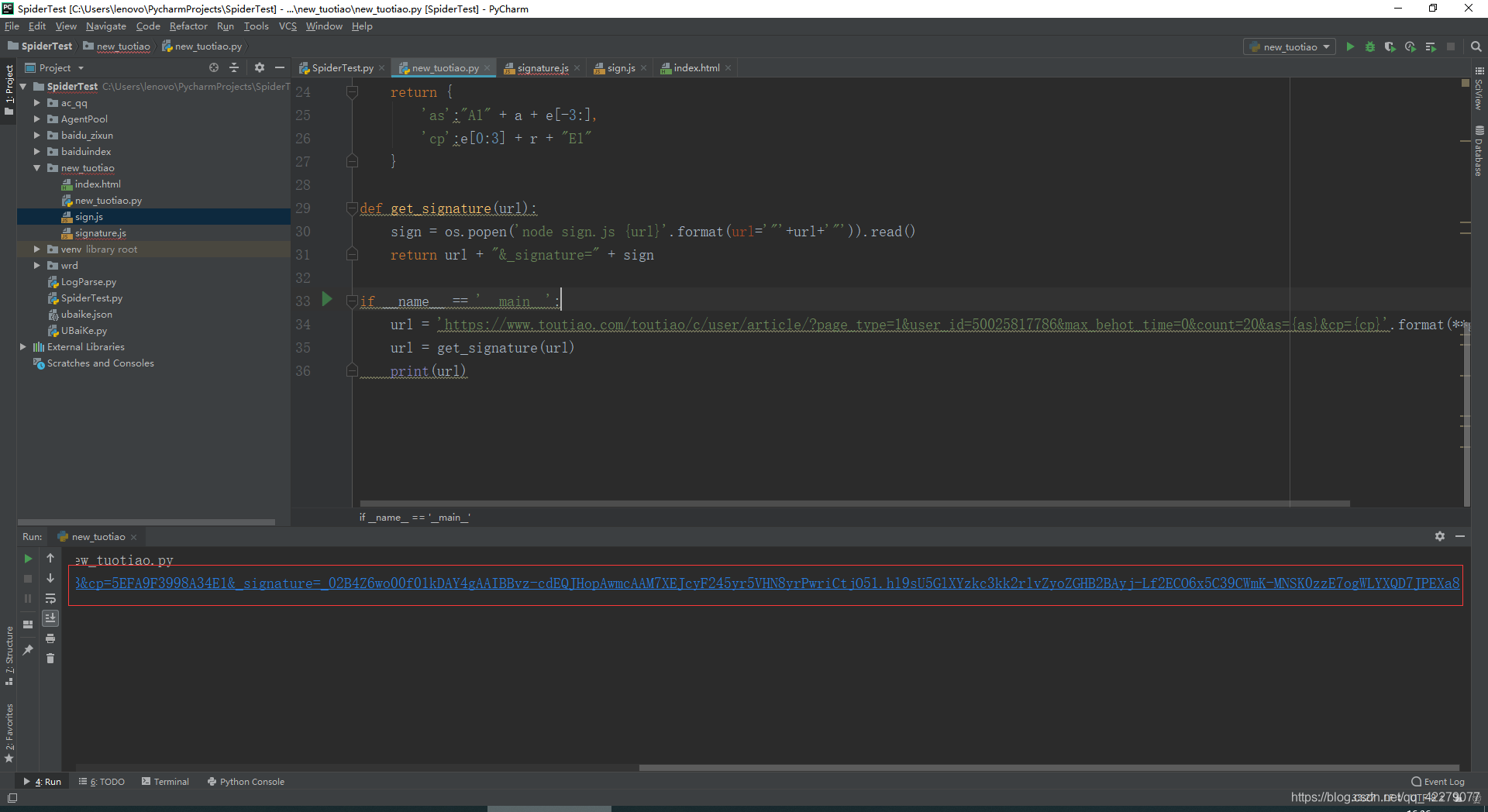Collapse all icon in Project panel header
1488x812 pixels.
234,67
